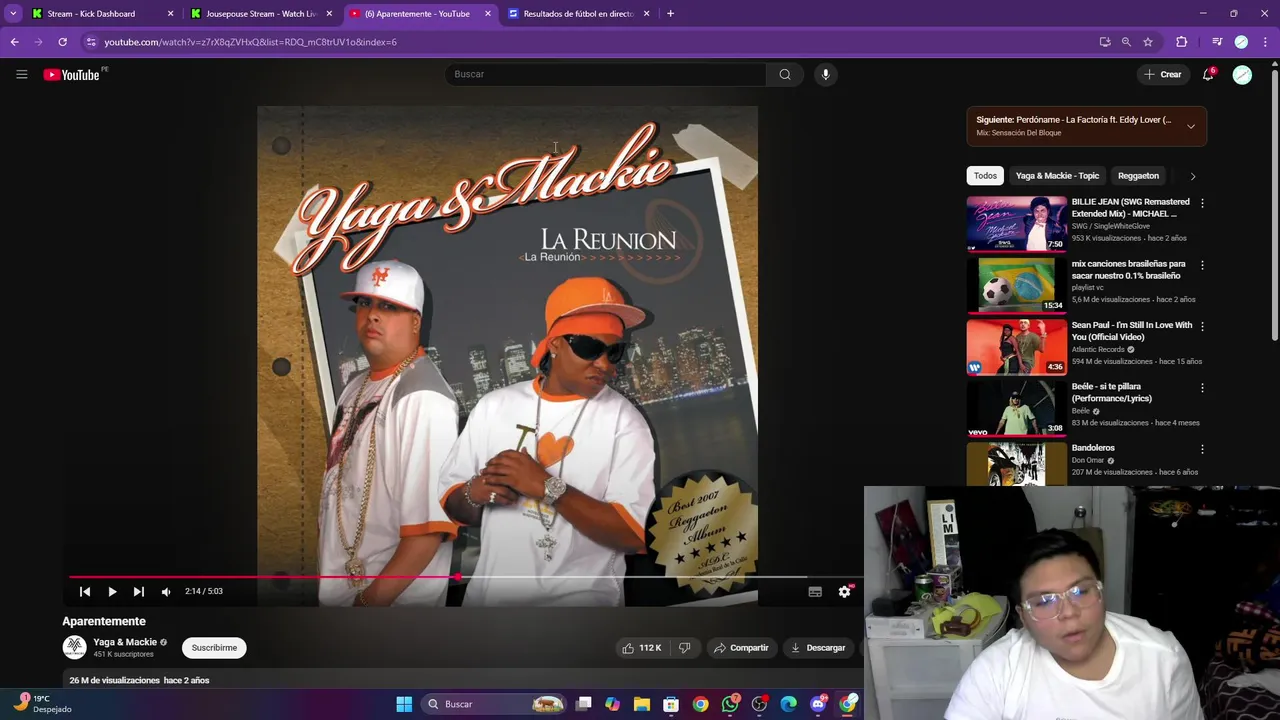Open BILLIE JEAN video thumbnail
Image resolution: width=1280 pixels, height=720 pixels.
pyautogui.click(x=1016, y=223)
